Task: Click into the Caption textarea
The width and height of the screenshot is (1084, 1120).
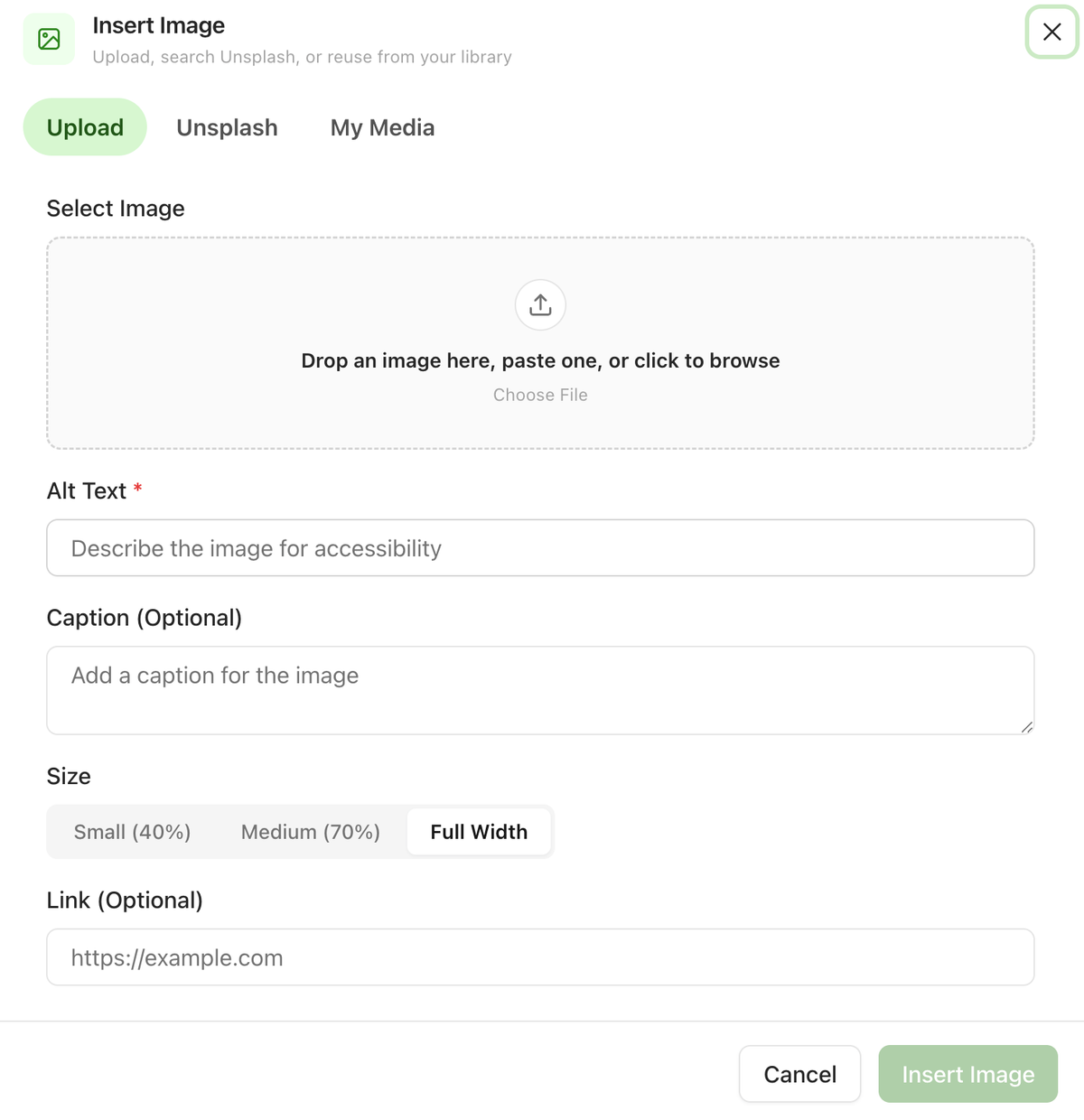Action: point(540,690)
